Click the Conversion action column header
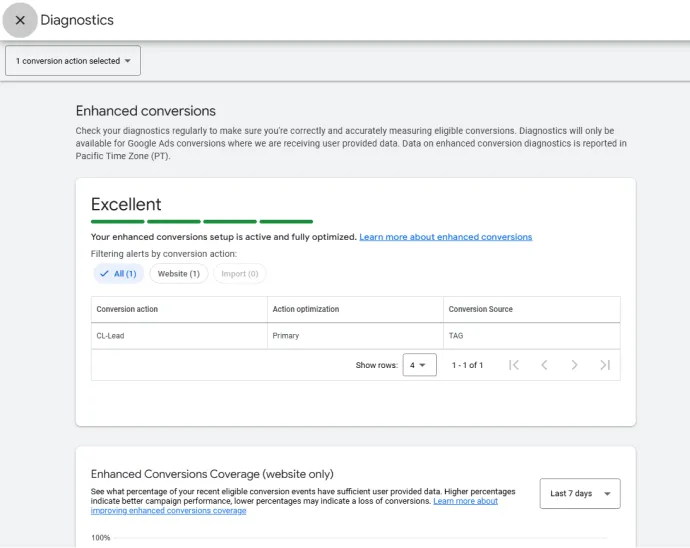The height and width of the screenshot is (548, 690). pyautogui.click(x=179, y=309)
